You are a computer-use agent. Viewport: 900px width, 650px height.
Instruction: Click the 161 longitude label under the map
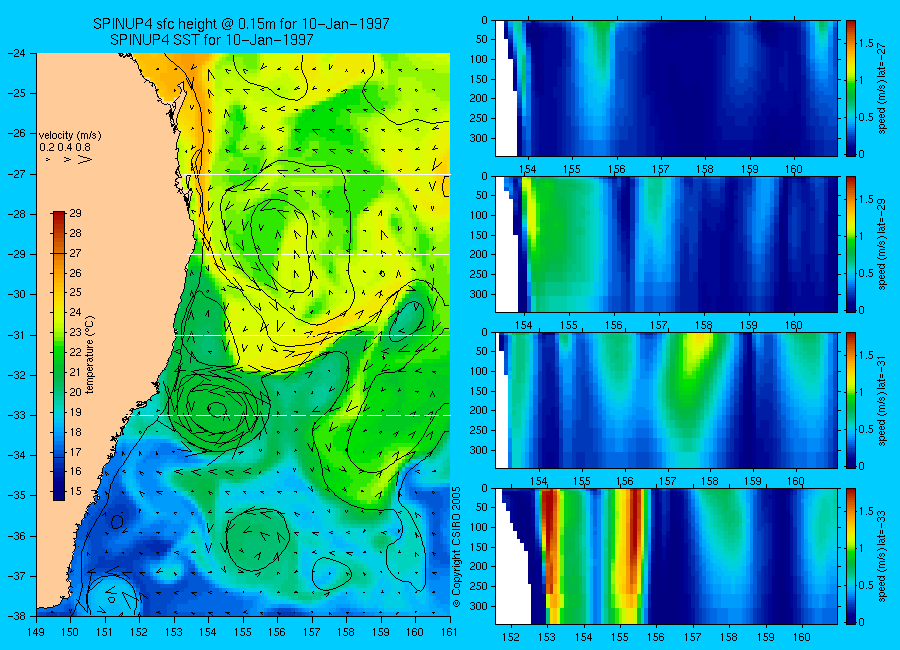449,632
